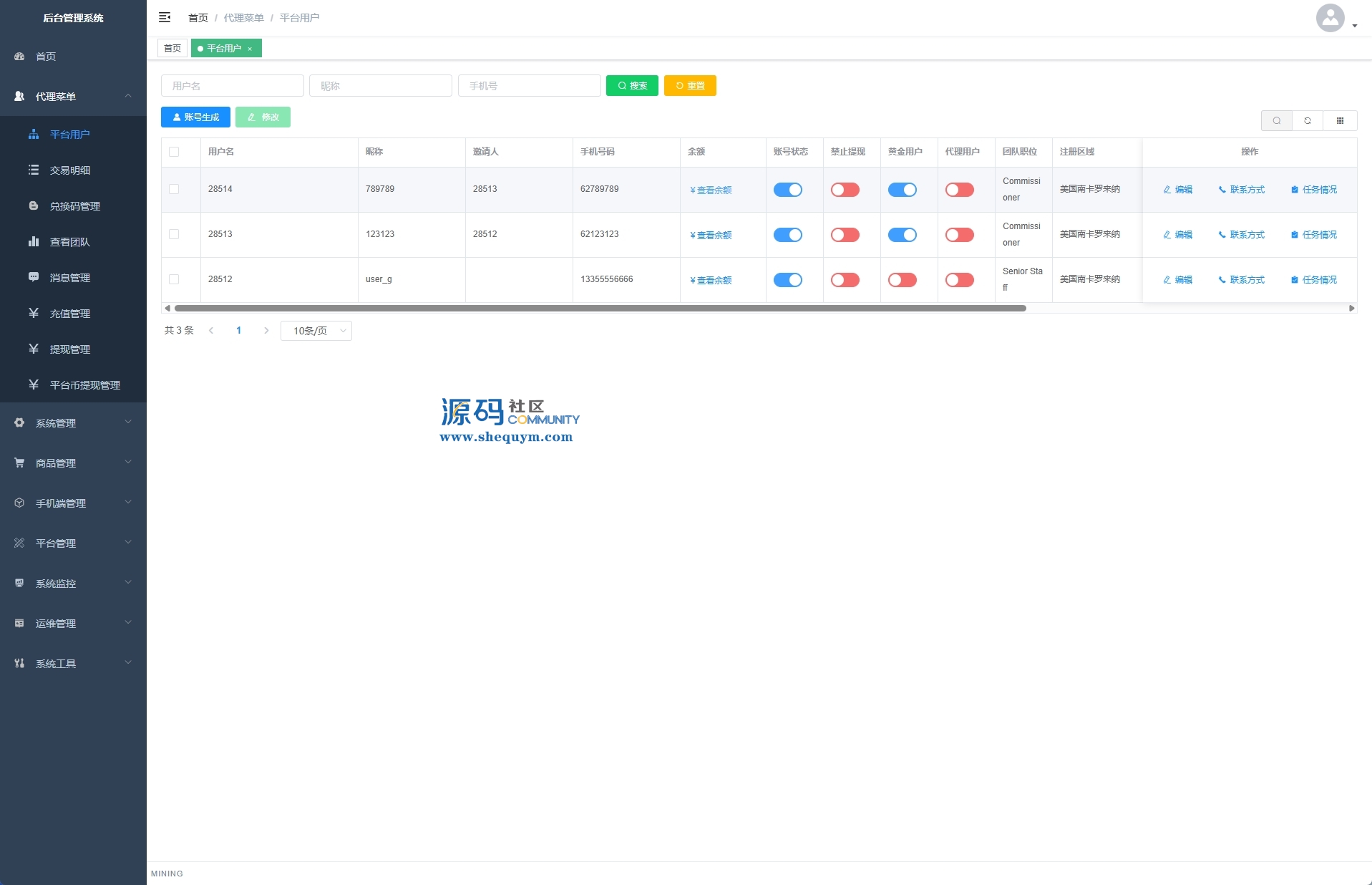Open the column grid display icon

(1340, 120)
